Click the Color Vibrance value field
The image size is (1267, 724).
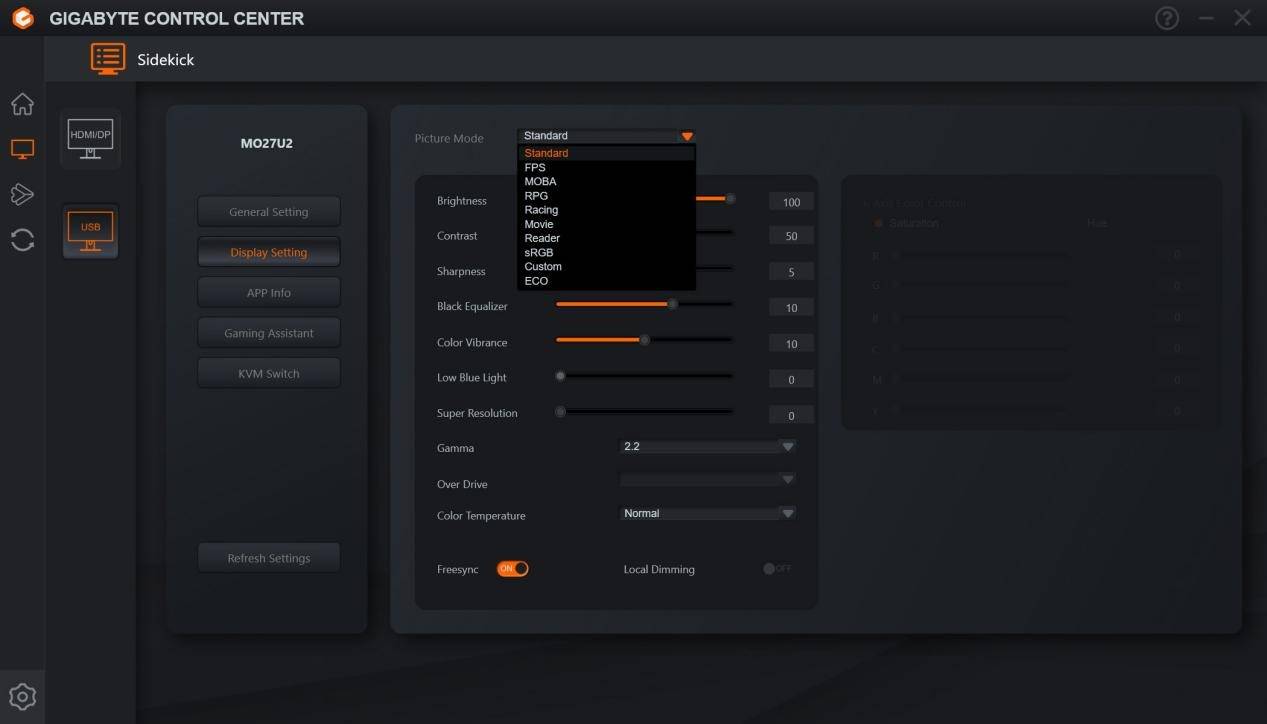coord(791,344)
